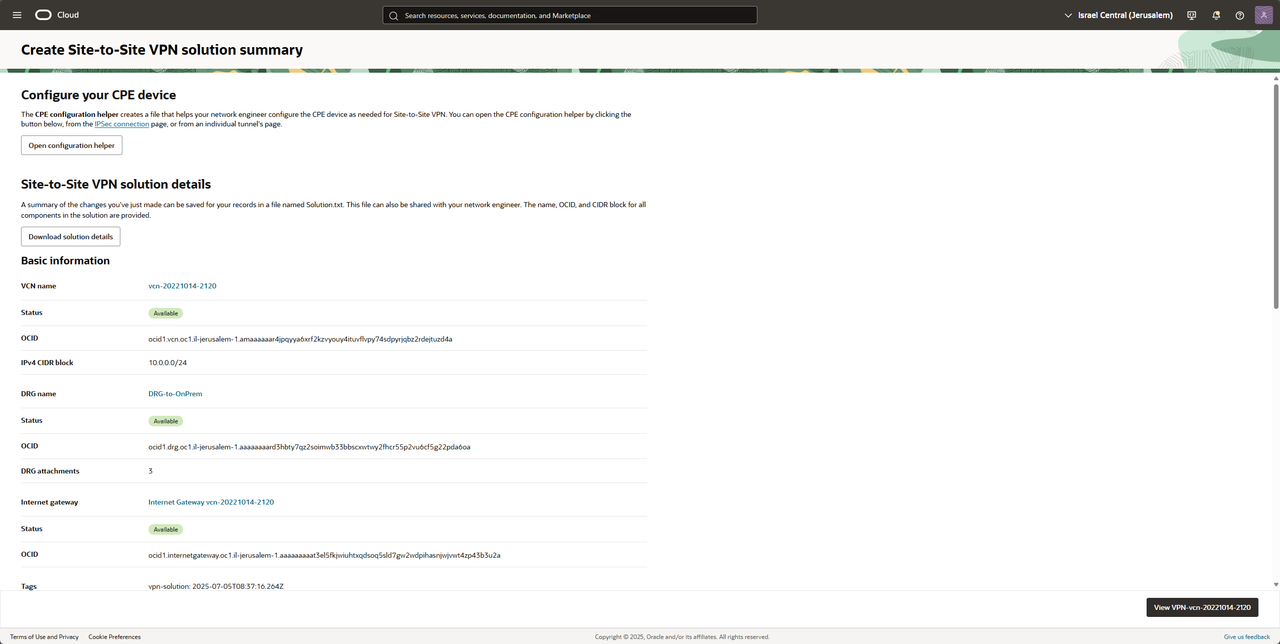Click View VPN-vcn-20221014-2120 button
The image size is (1280, 644).
(x=1202, y=607)
